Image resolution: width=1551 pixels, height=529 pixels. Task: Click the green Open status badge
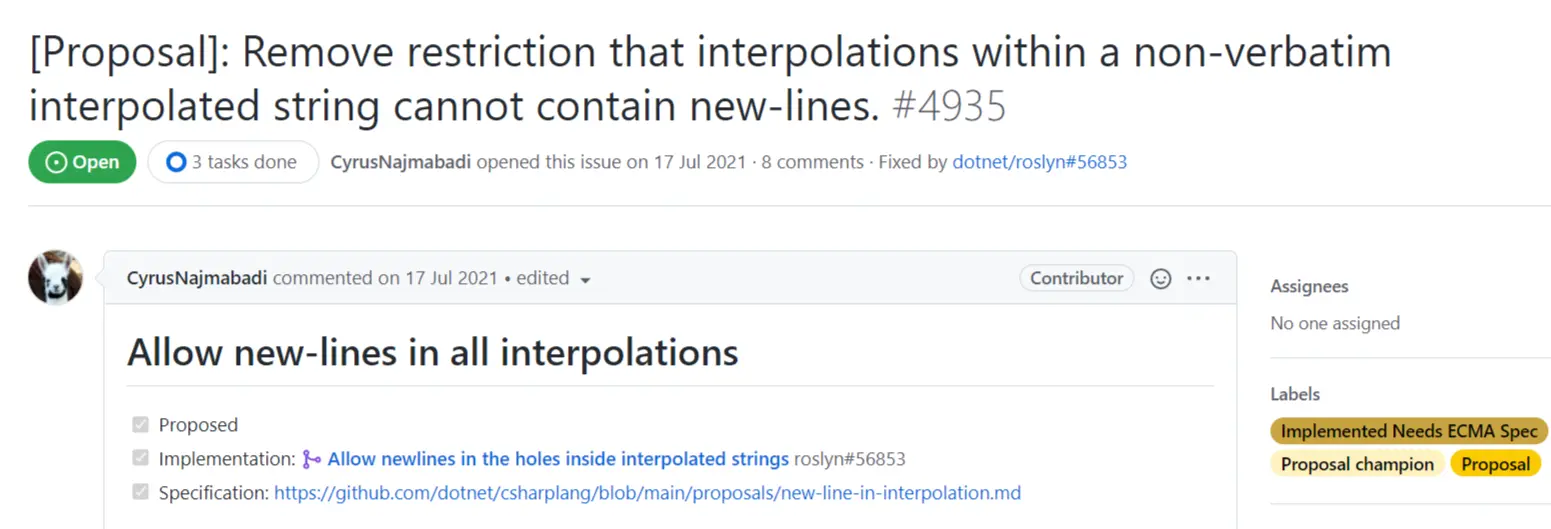tap(82, 162)
